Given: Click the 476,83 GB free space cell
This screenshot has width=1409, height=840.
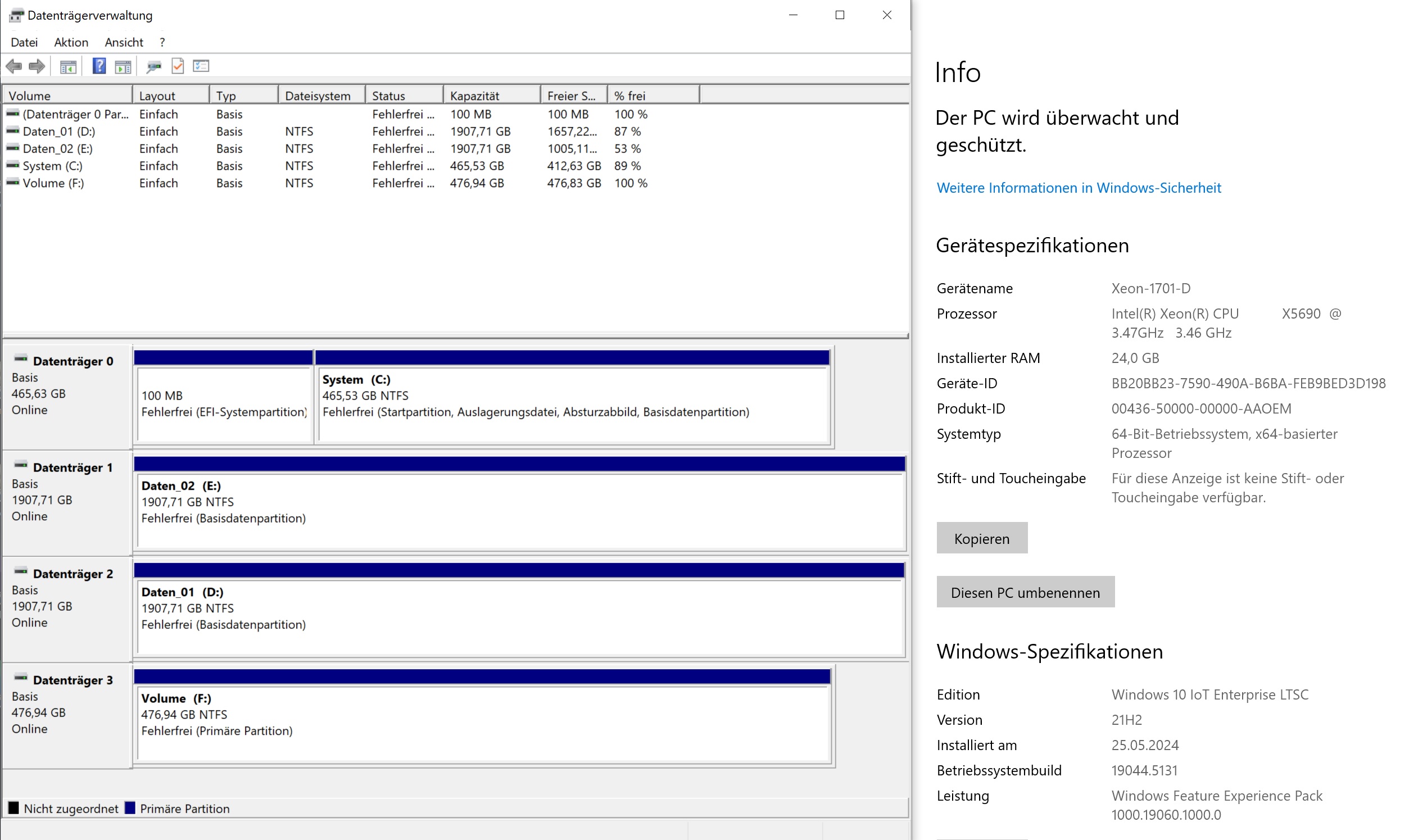Looking at the screenshot, I should click(574, 183).
